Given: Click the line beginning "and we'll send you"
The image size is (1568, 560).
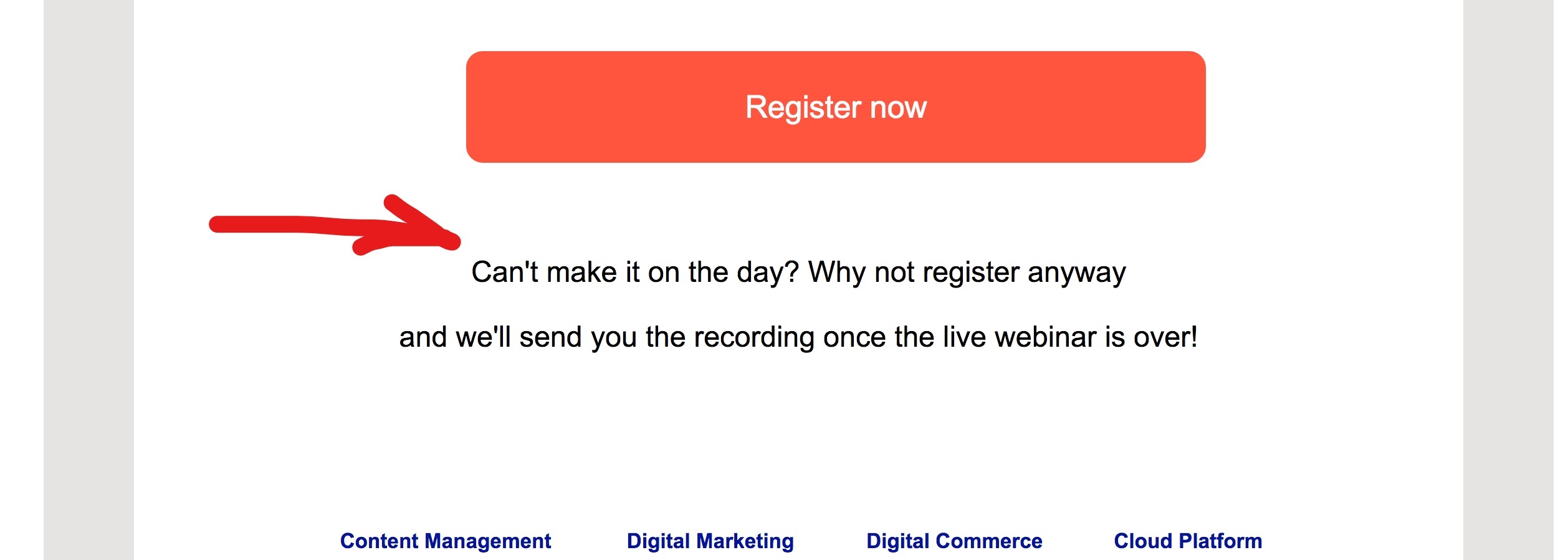Looking at the screenshot, I should click(798, 337).
